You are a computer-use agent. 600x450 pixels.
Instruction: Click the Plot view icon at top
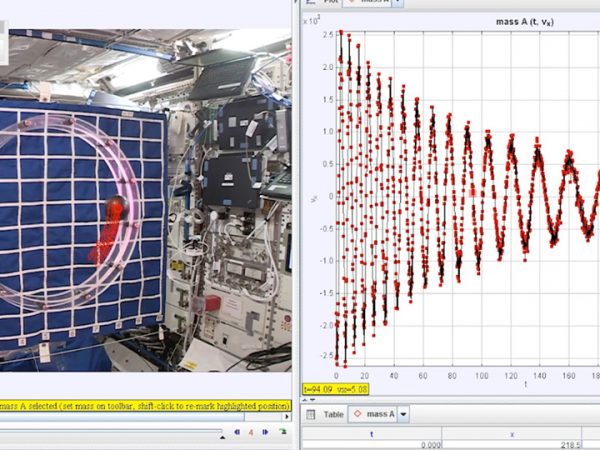click(x=309, y=3)
